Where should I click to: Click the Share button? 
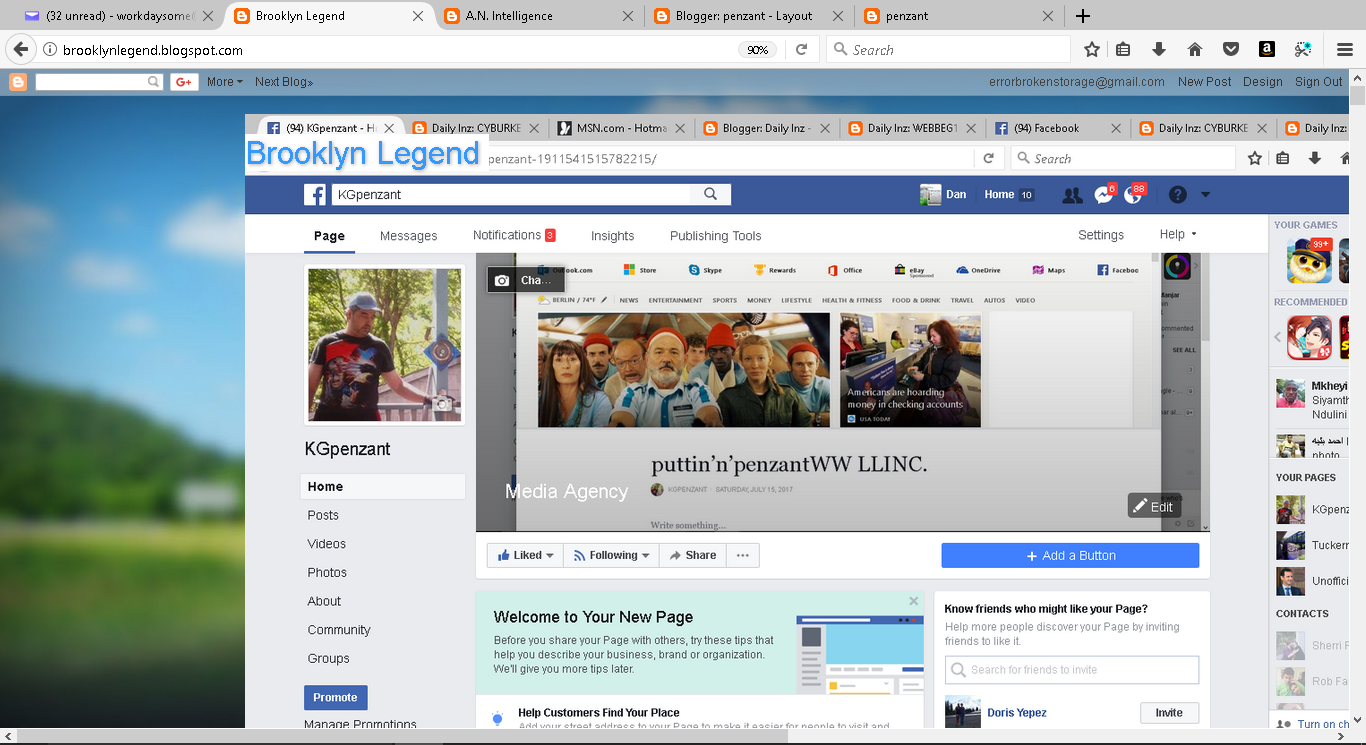[692, 555]
